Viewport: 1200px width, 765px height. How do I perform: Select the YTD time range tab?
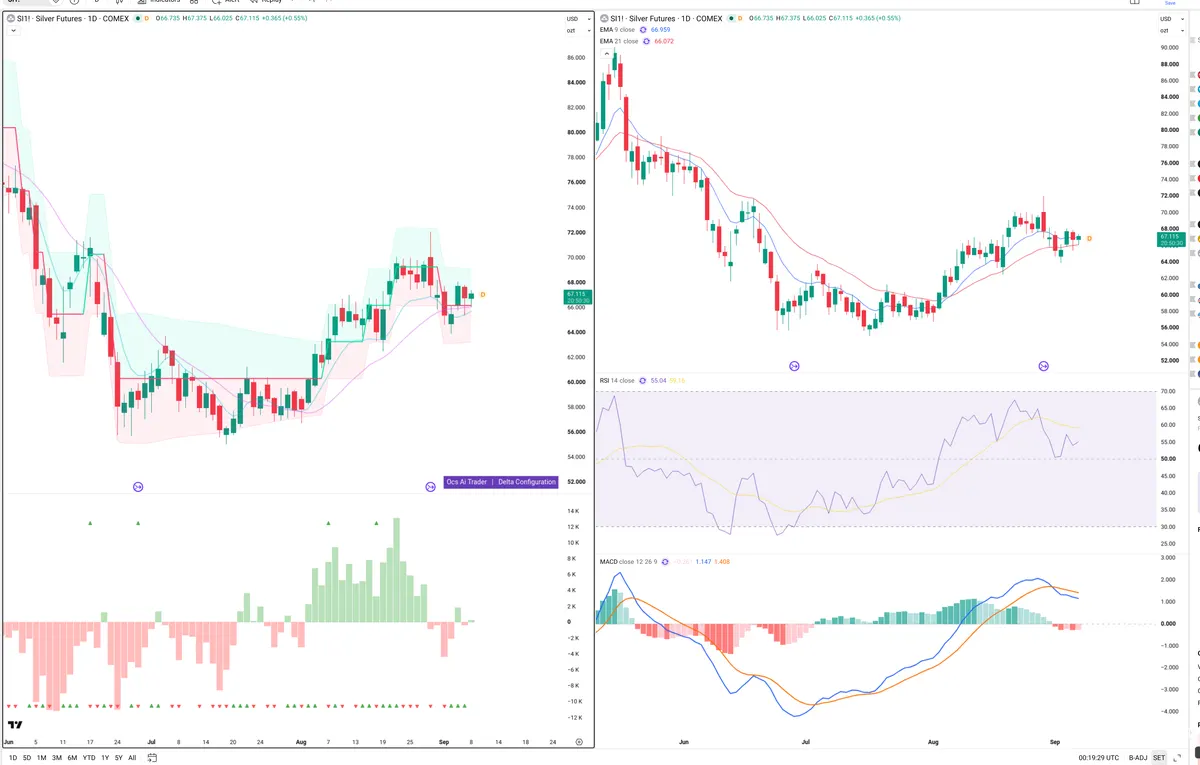click(89, 758)
